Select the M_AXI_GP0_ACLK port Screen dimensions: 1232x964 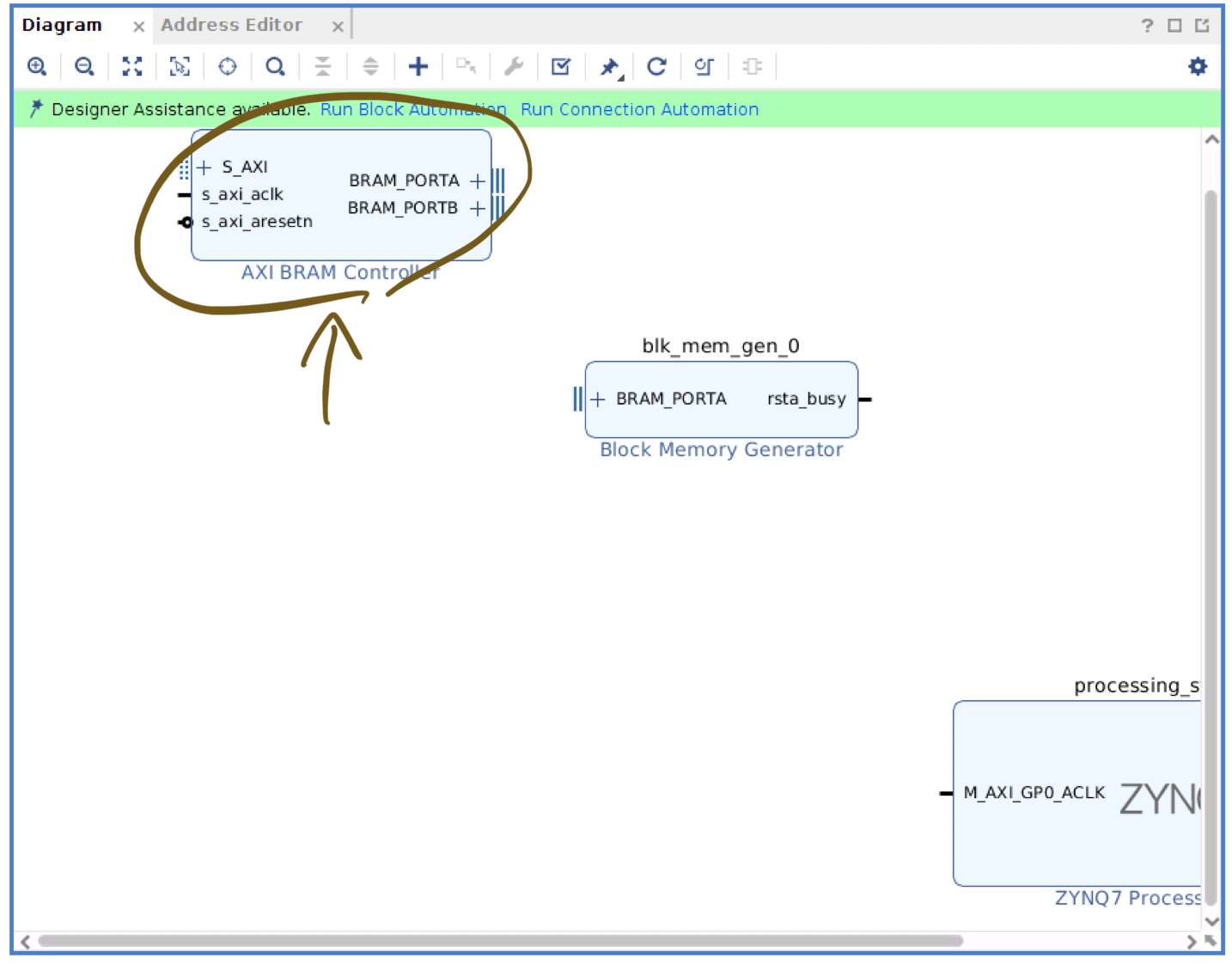click(1034, 792)
